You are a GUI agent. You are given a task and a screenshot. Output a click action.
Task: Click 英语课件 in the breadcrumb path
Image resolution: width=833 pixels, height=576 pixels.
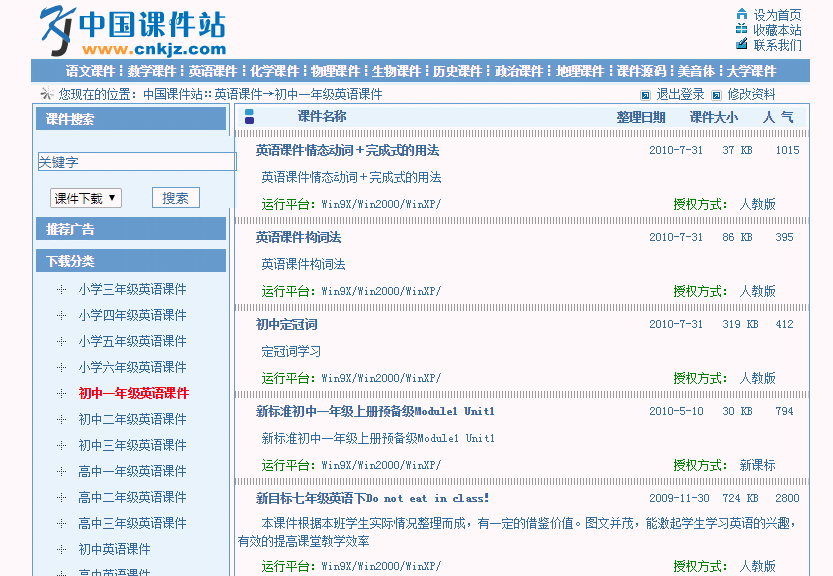(239, 95)
